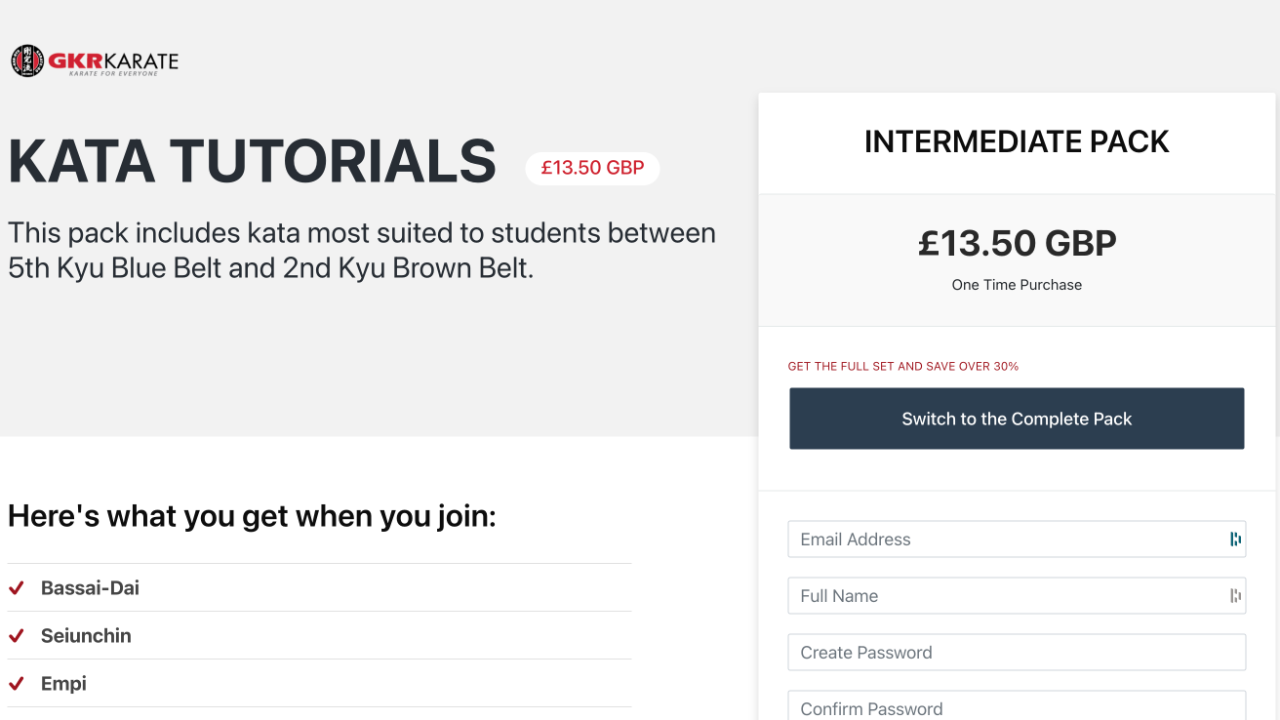
Task: Click the autofill icon in Full Name field
Action: click(x=1235, y=596)
